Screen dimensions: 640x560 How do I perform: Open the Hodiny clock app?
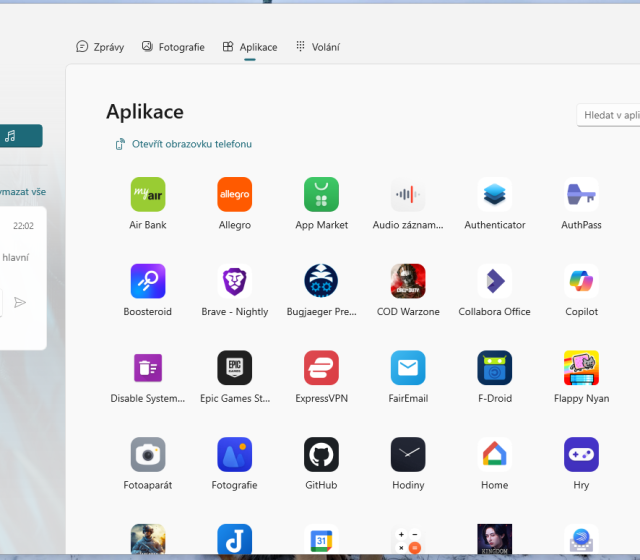pyautogui.click(x=408, y=455)
